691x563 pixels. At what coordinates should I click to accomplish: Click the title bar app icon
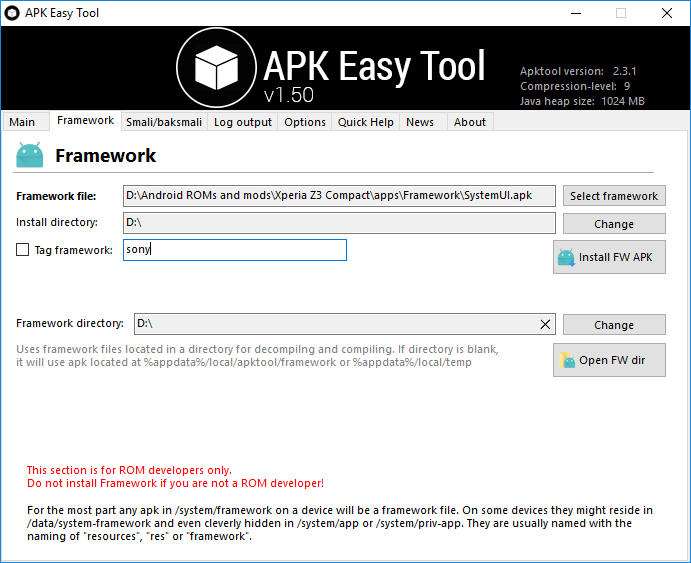coord(12,13)
